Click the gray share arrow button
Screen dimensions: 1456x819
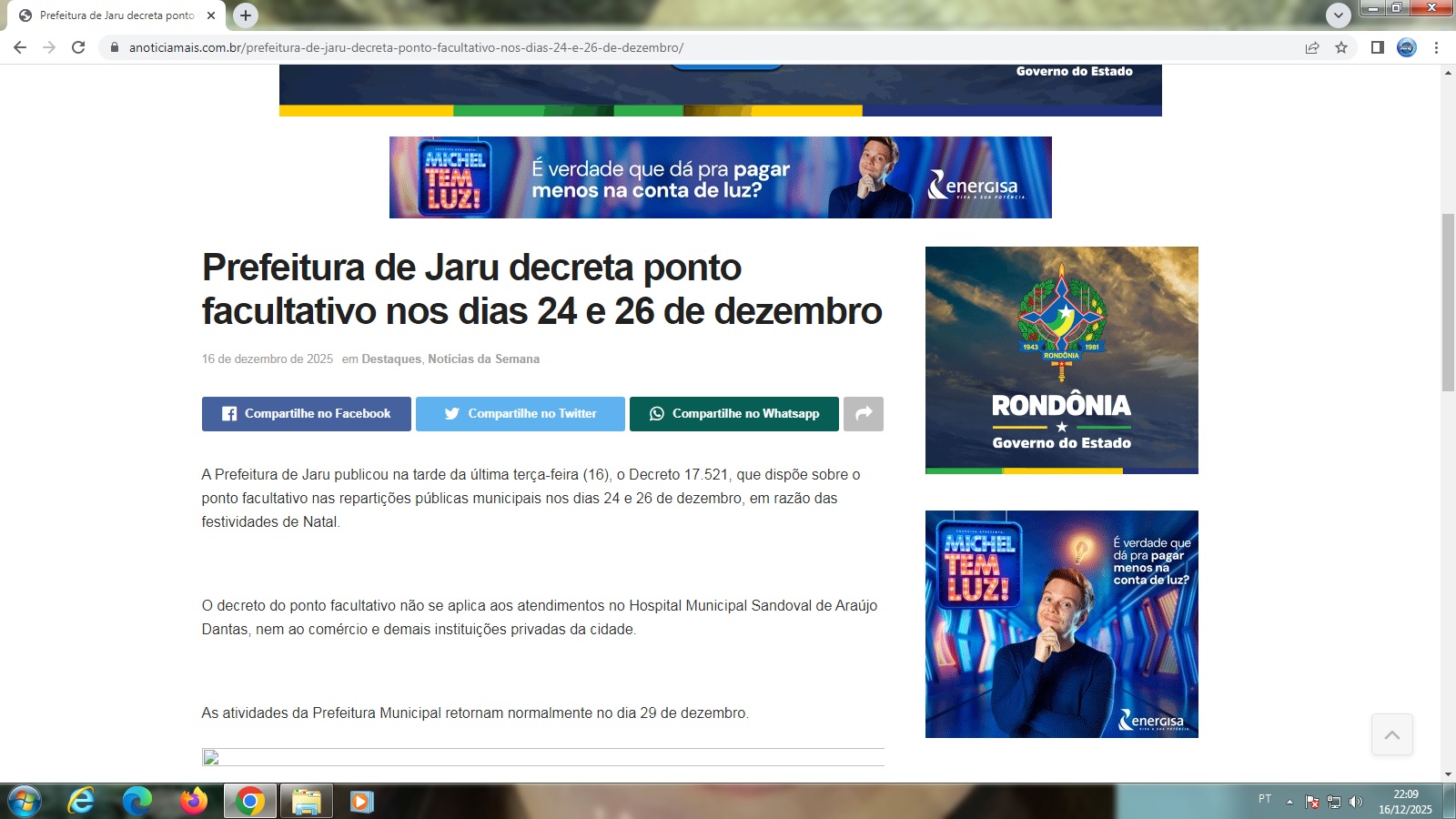click(x=863, y=414)
